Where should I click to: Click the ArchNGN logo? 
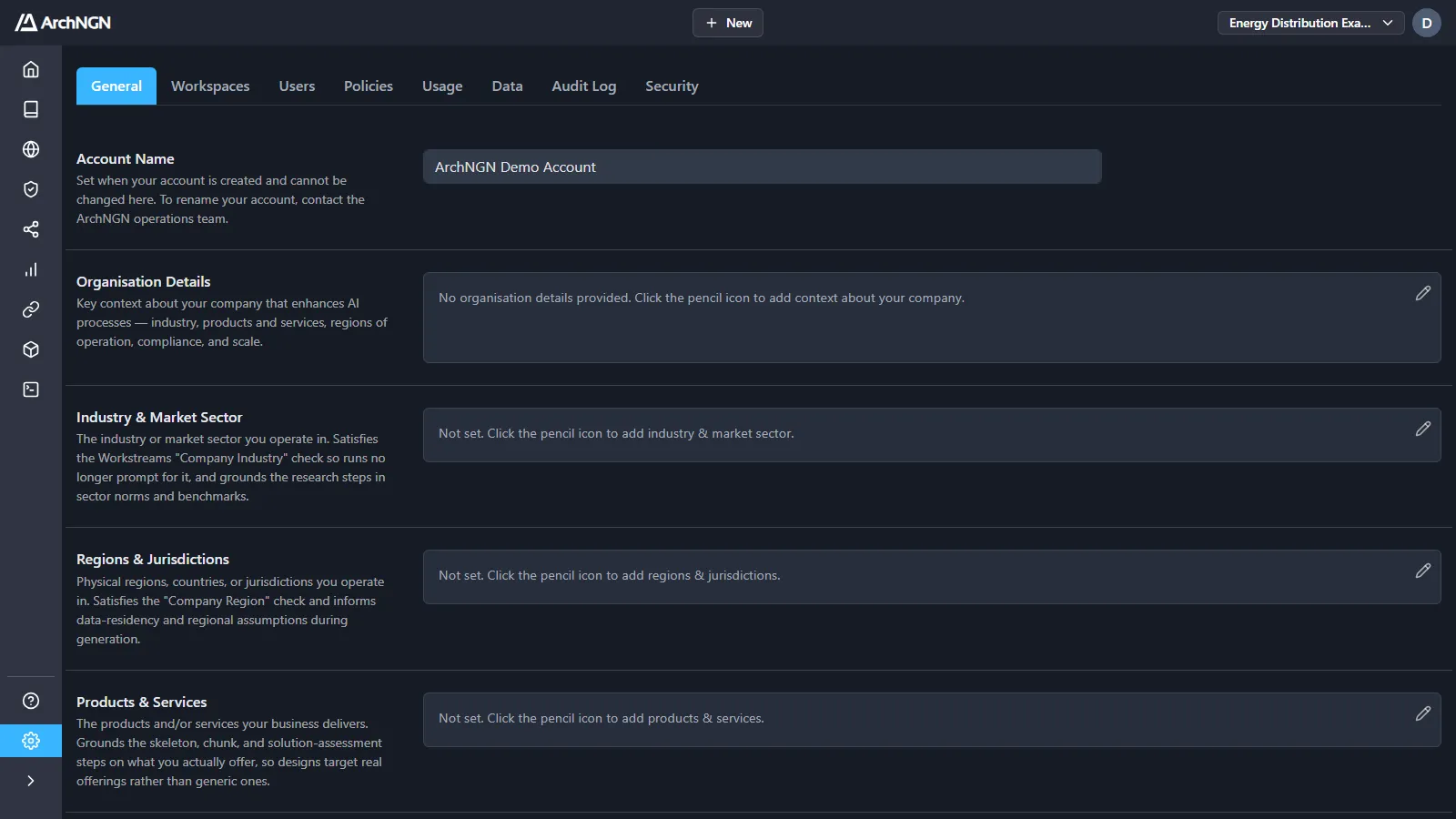pos(63,23)
